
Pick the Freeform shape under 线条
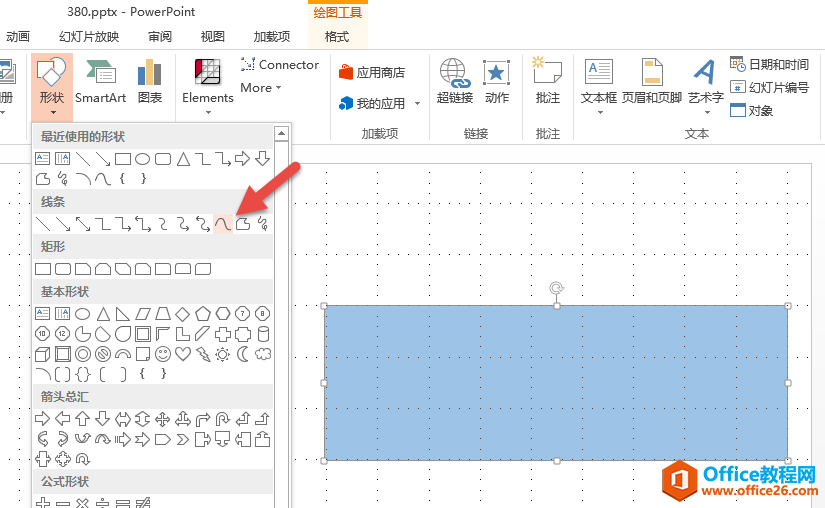tap(242, 223)
